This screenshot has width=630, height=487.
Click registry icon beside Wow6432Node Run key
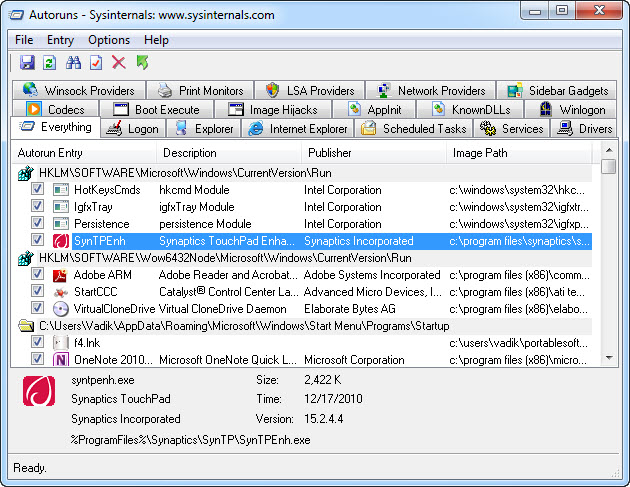pos(26,258)
